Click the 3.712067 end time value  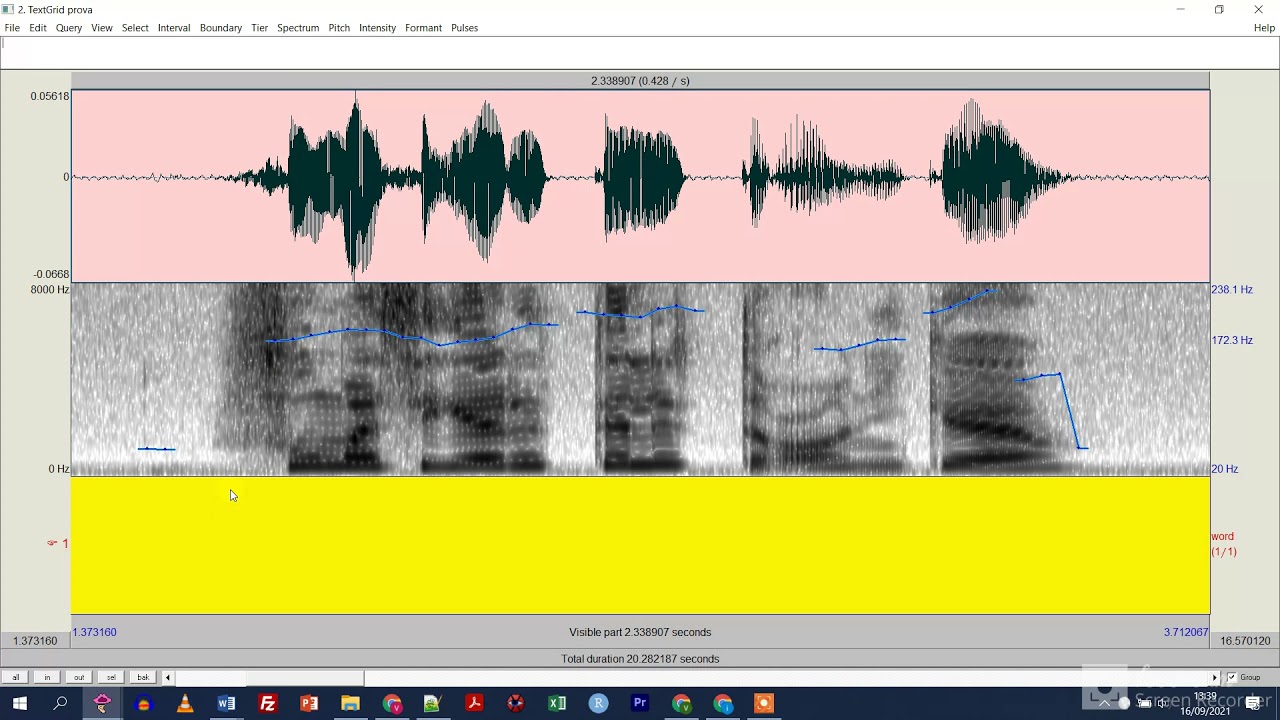pyautogui.click(x=1186, y=632)
